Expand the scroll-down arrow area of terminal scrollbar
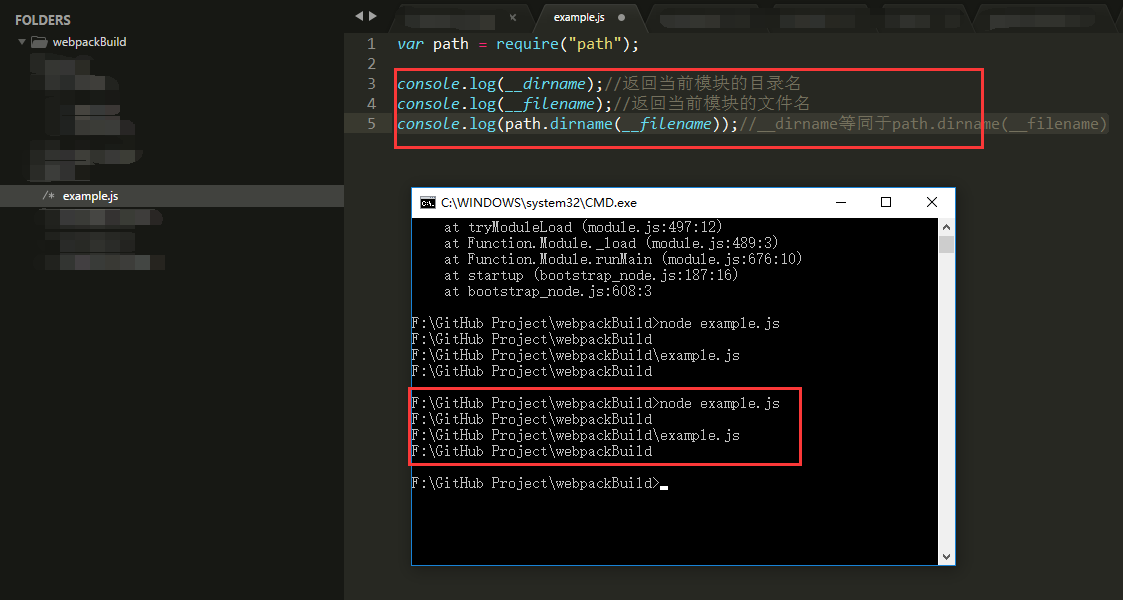This screenshot has height=600, width=1123. [x=946, y=556]
